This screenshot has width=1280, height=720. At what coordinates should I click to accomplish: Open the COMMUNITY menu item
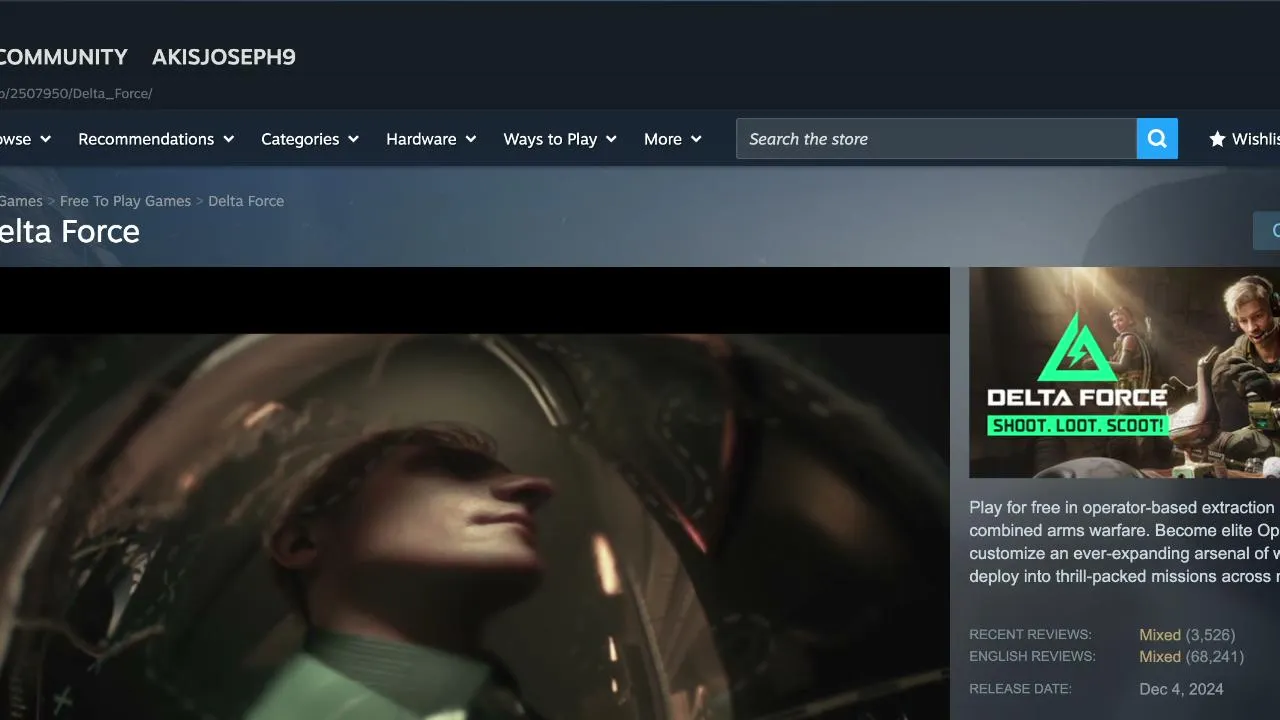64,57
